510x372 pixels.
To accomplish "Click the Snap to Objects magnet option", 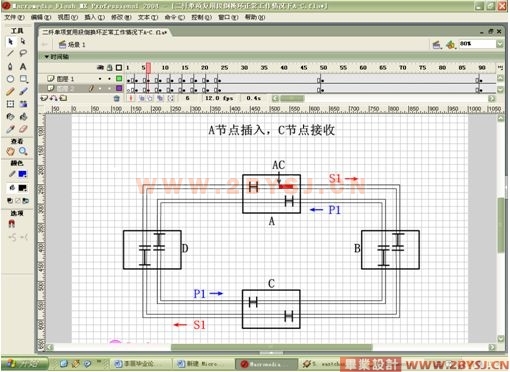I will point(12,224).
